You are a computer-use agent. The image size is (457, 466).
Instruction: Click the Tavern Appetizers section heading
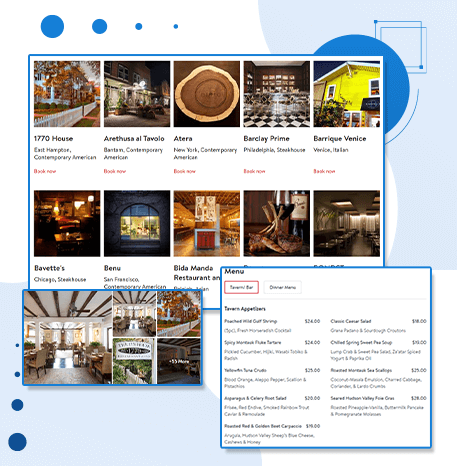click(x=245, y=309)
